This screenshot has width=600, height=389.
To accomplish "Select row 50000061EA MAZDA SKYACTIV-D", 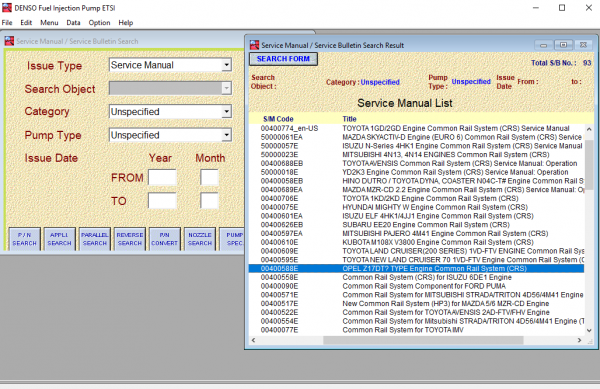I will (416, 137).
